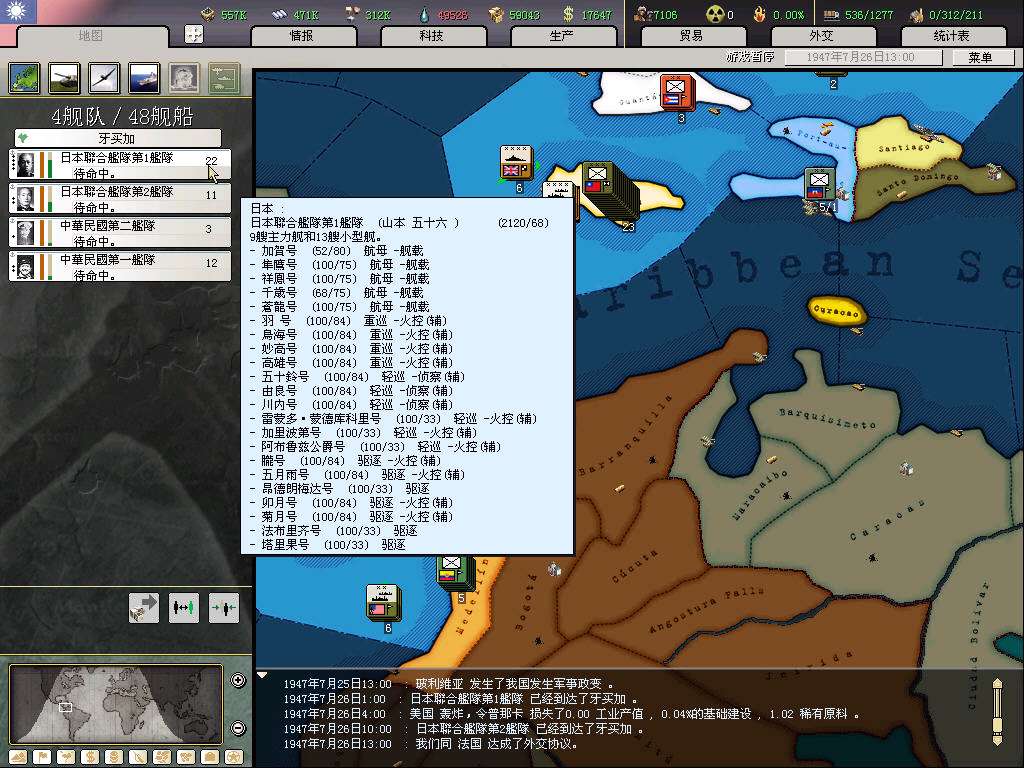Switch to the 科技 technology tab

(431, 35)
